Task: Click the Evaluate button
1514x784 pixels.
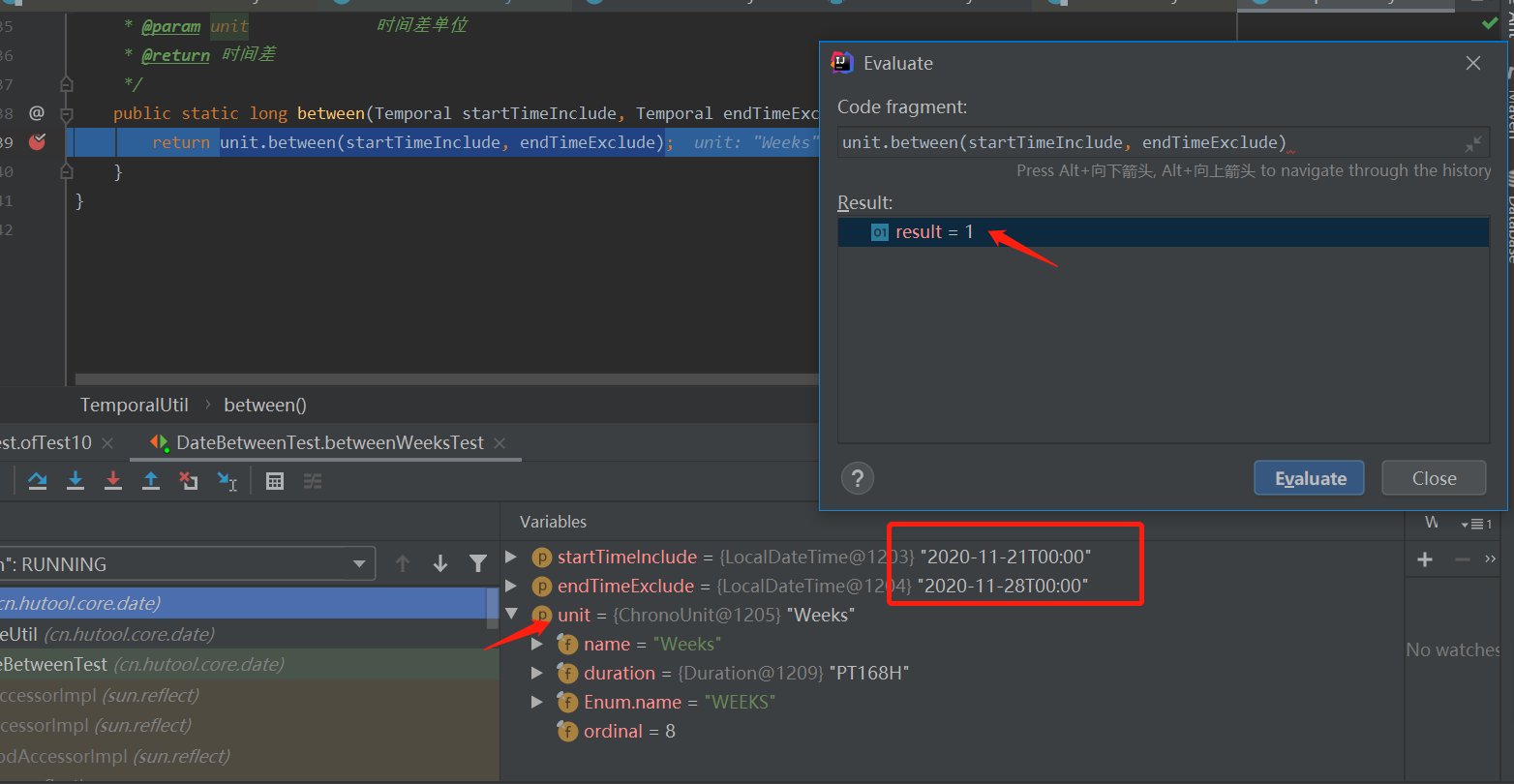Action: click(1309, 478)
